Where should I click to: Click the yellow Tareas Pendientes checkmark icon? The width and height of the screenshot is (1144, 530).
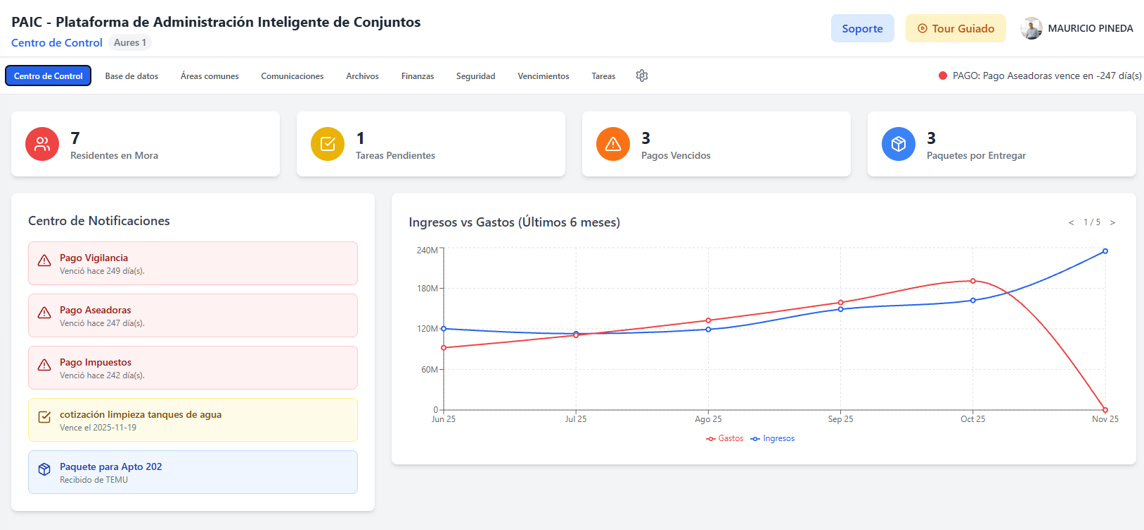click(328, 144)
